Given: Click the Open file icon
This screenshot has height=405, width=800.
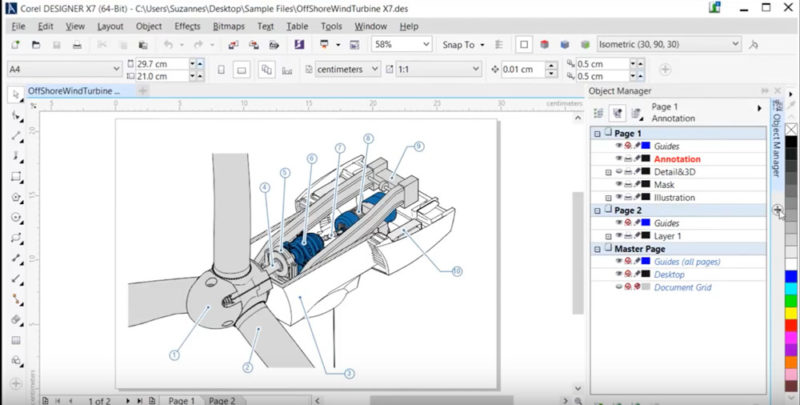Looking at the screenshot, I should [x=36, y=45].
